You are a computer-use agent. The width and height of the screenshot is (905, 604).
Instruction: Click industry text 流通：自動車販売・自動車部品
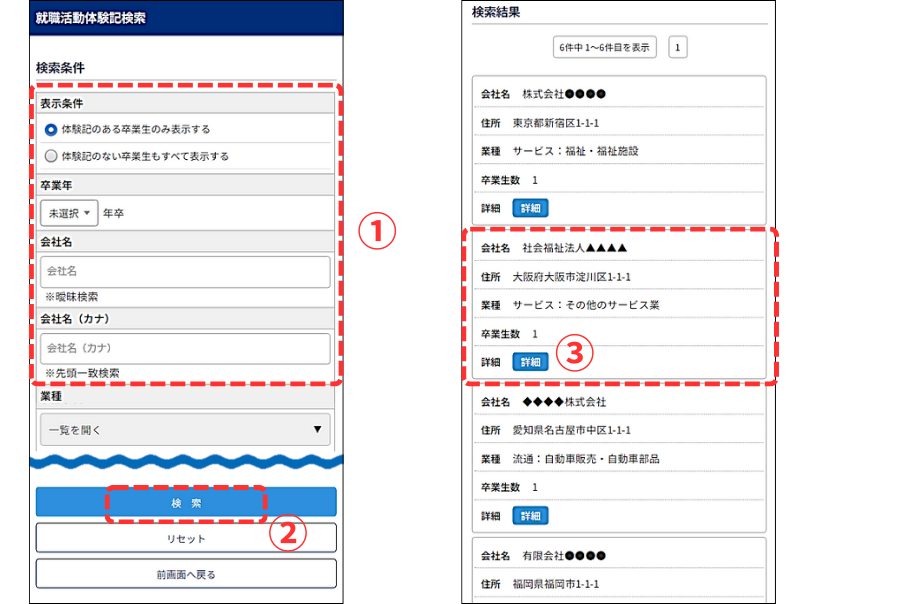point(586,459)
